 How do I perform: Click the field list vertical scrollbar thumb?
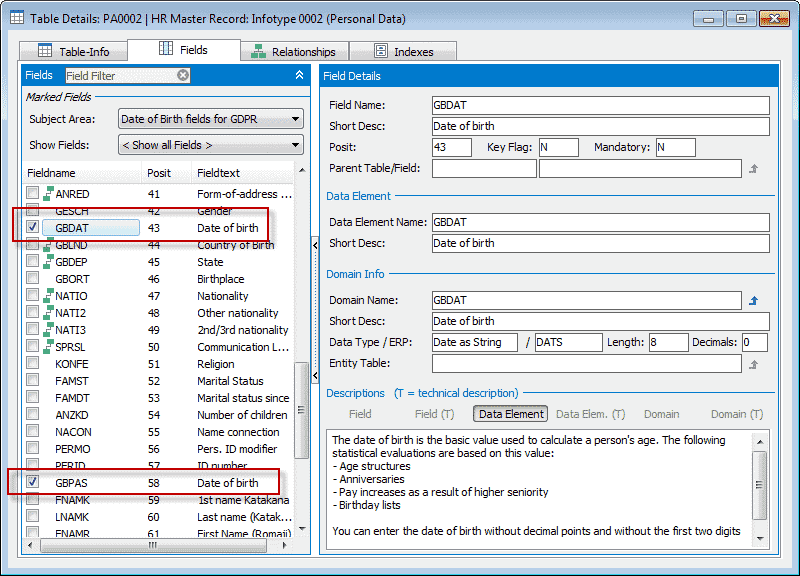(302, 410)
